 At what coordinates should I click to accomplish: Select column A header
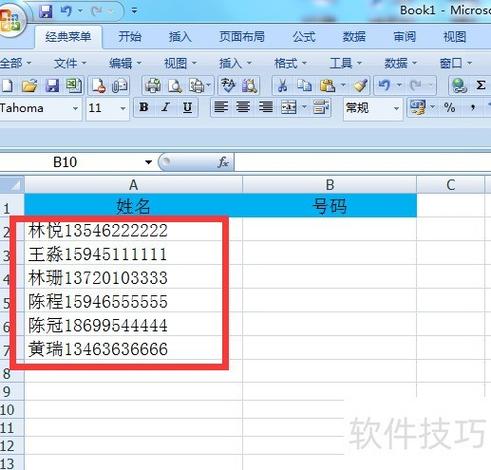[133, 185]
